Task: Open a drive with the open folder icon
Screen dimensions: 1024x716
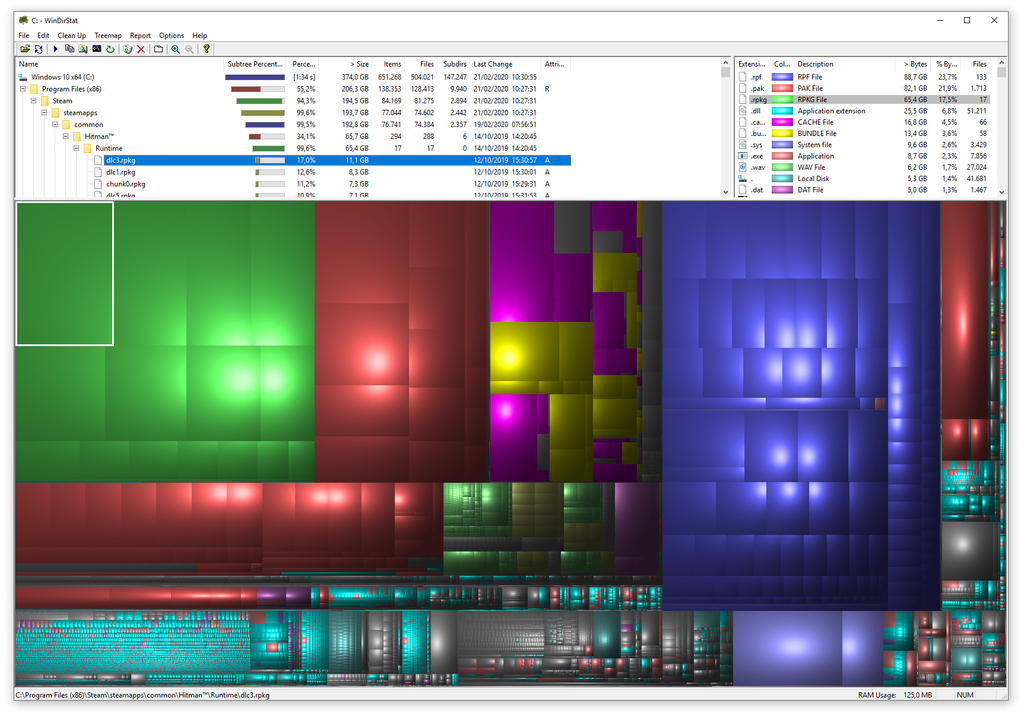Action: [x=25, y=48]
